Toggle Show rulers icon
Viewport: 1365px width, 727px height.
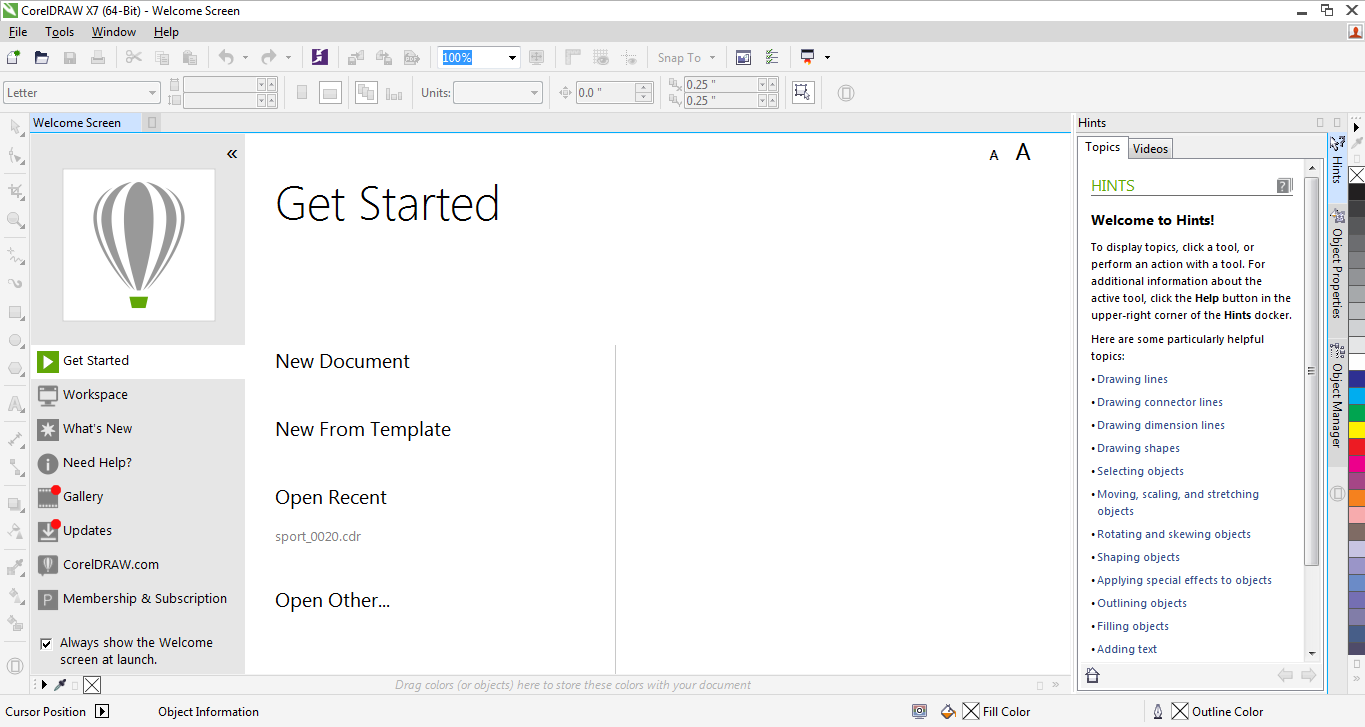(574, 57)
